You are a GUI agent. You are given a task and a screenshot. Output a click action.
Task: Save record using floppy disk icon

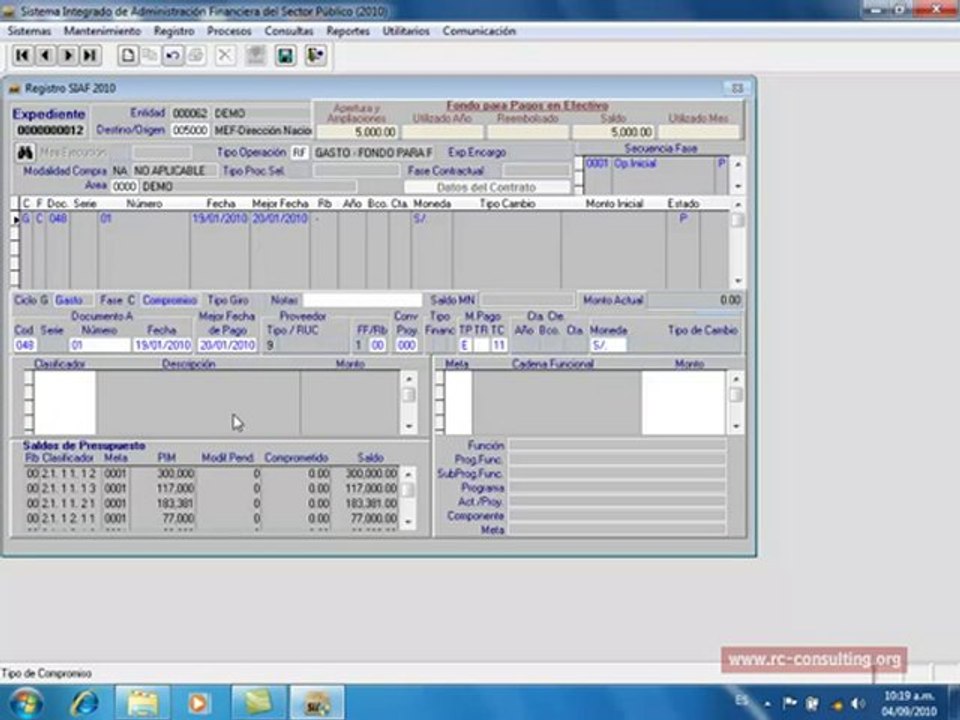click(285, 56)
